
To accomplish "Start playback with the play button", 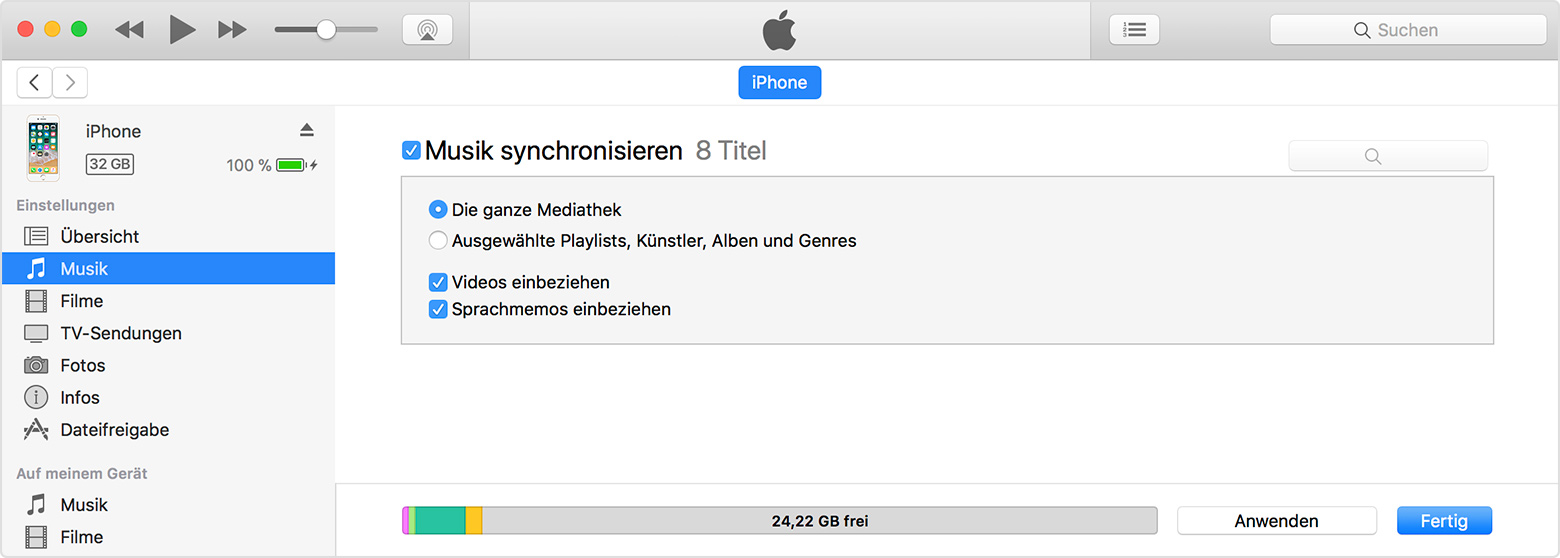I will [182, 30].
